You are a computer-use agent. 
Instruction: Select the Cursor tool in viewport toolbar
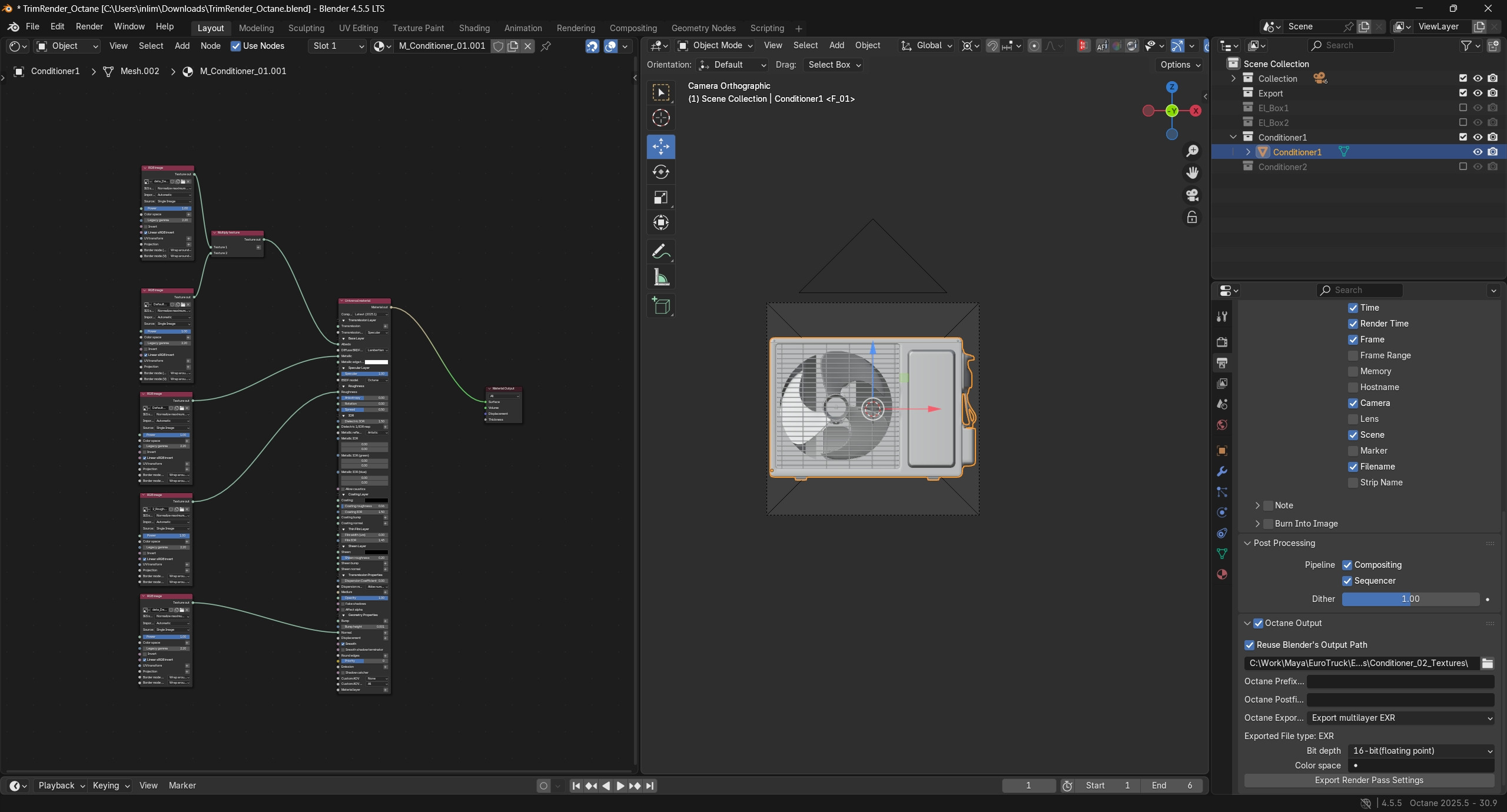pos(660,118)
